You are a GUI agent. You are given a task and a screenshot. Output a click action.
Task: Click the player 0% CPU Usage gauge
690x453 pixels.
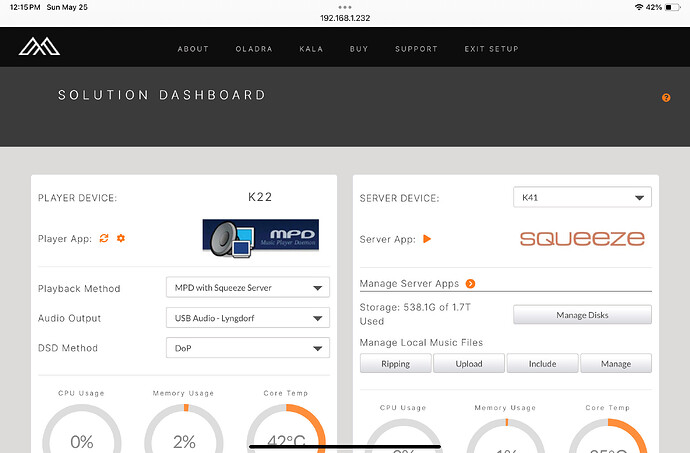pos(82,428)
